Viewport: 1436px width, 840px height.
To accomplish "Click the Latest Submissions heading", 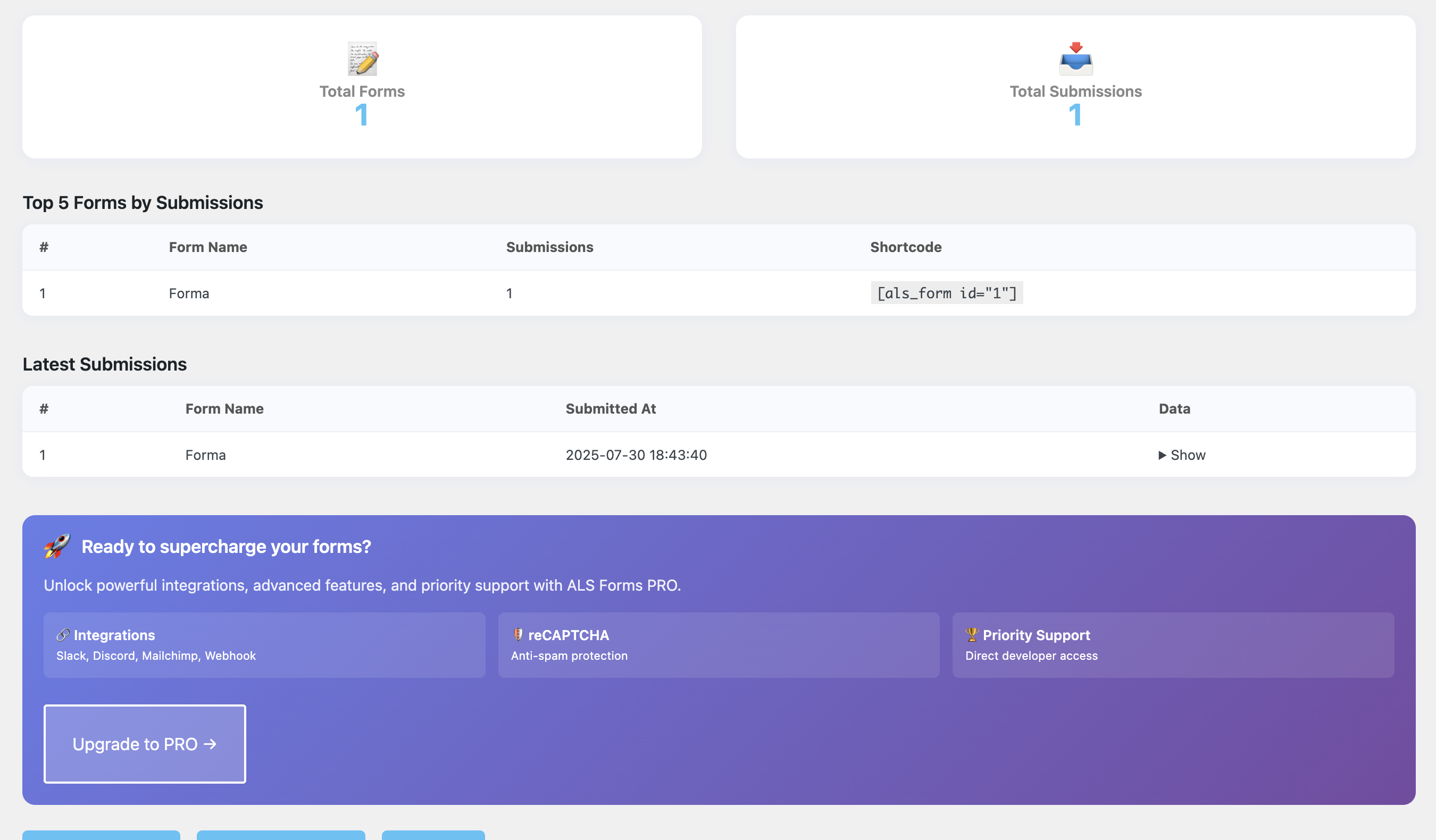I will click(x=105, y=364).
